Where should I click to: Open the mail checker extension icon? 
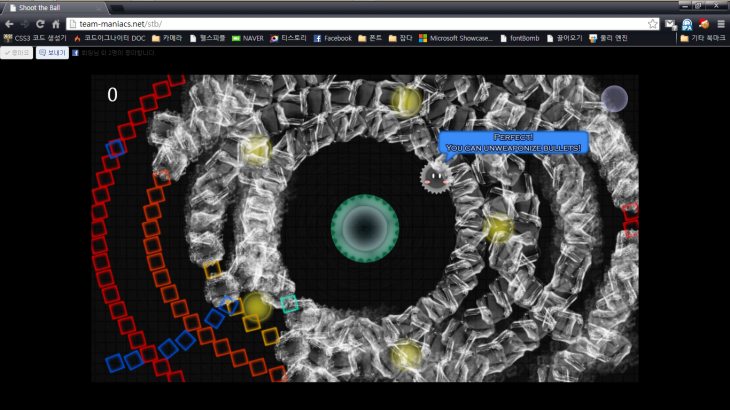(x=670, y=23)
